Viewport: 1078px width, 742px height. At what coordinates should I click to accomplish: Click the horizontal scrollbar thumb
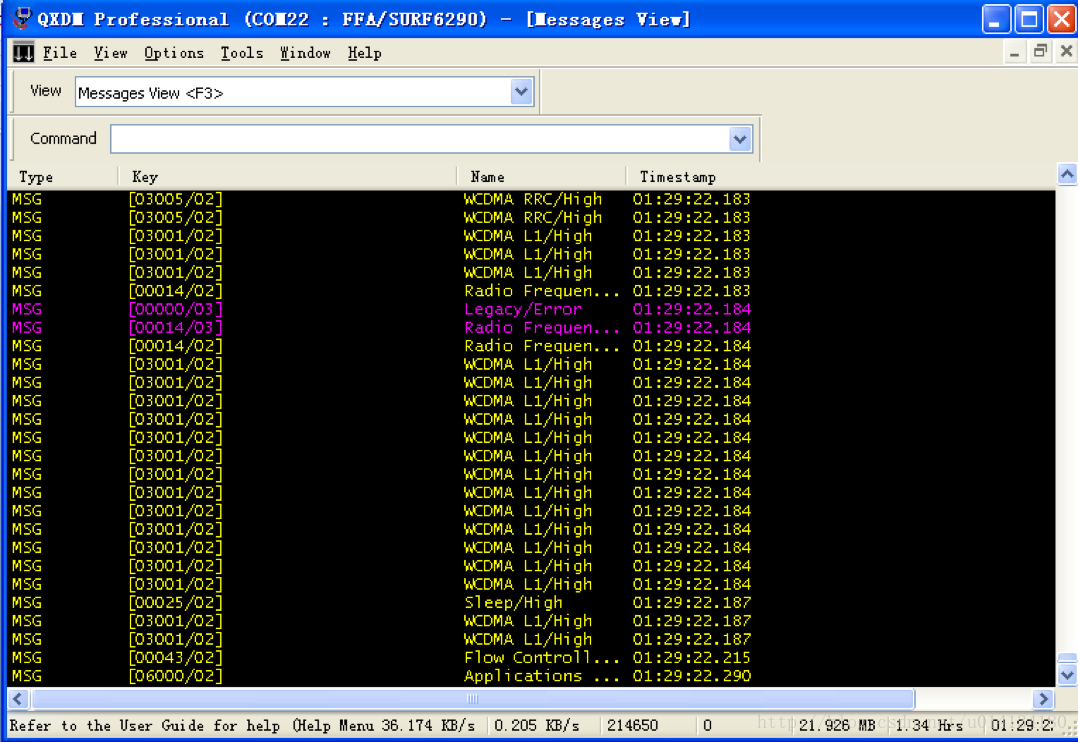[473, 699]
